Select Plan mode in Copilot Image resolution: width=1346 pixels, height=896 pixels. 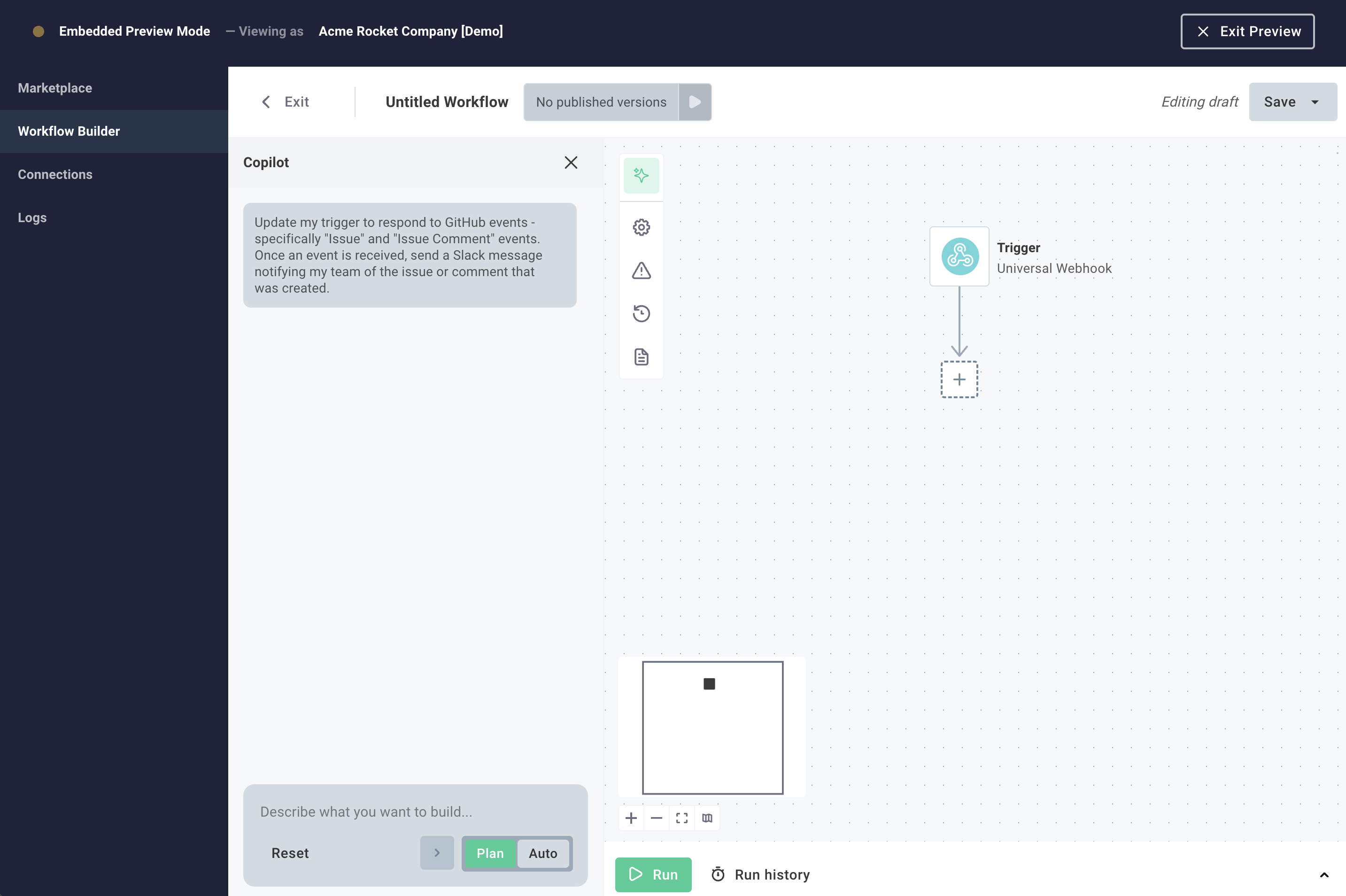pyautogui.click(x=490, y=853)
